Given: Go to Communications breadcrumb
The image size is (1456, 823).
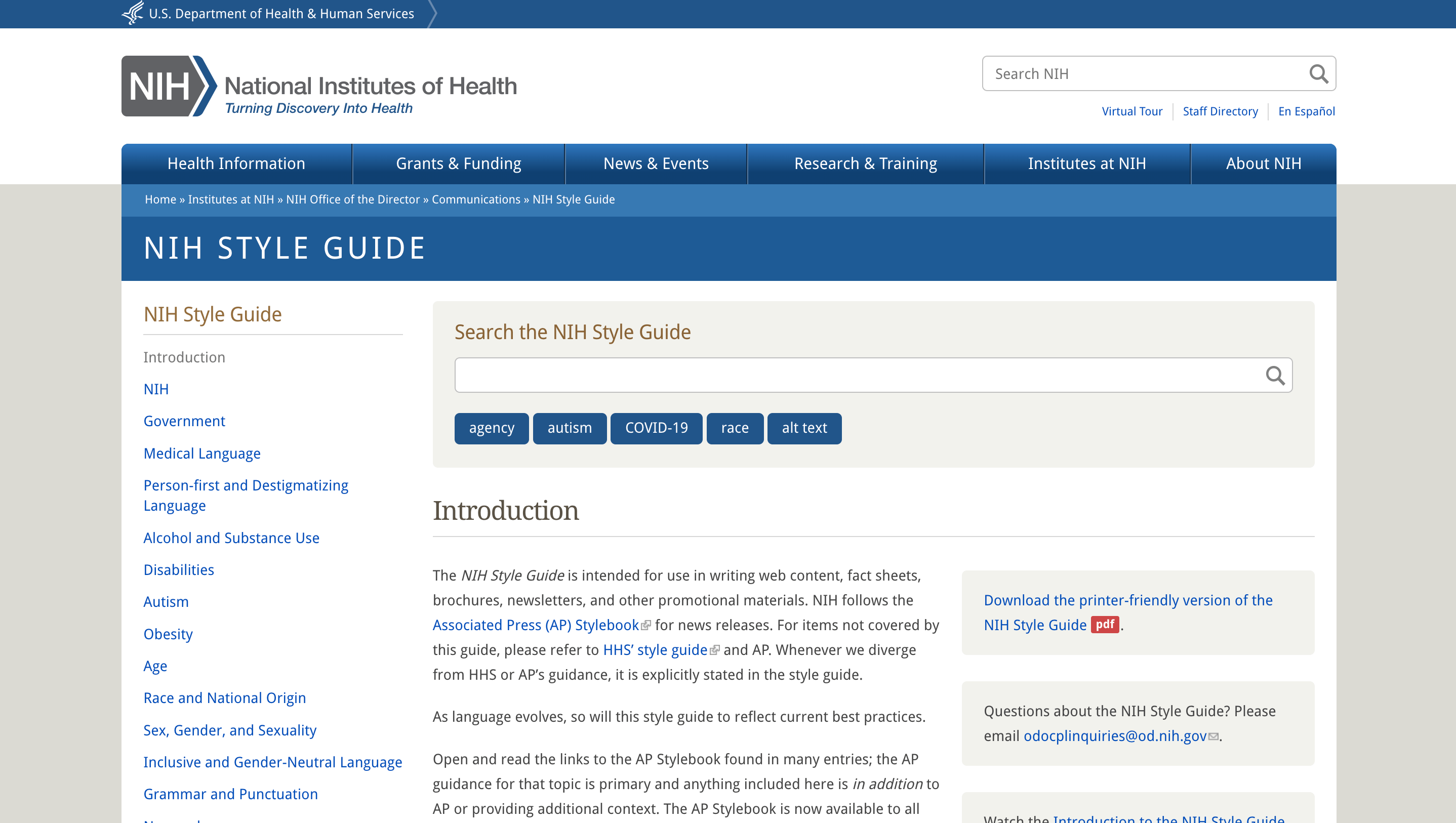Looking at the screenshot, I should [476, 199].
